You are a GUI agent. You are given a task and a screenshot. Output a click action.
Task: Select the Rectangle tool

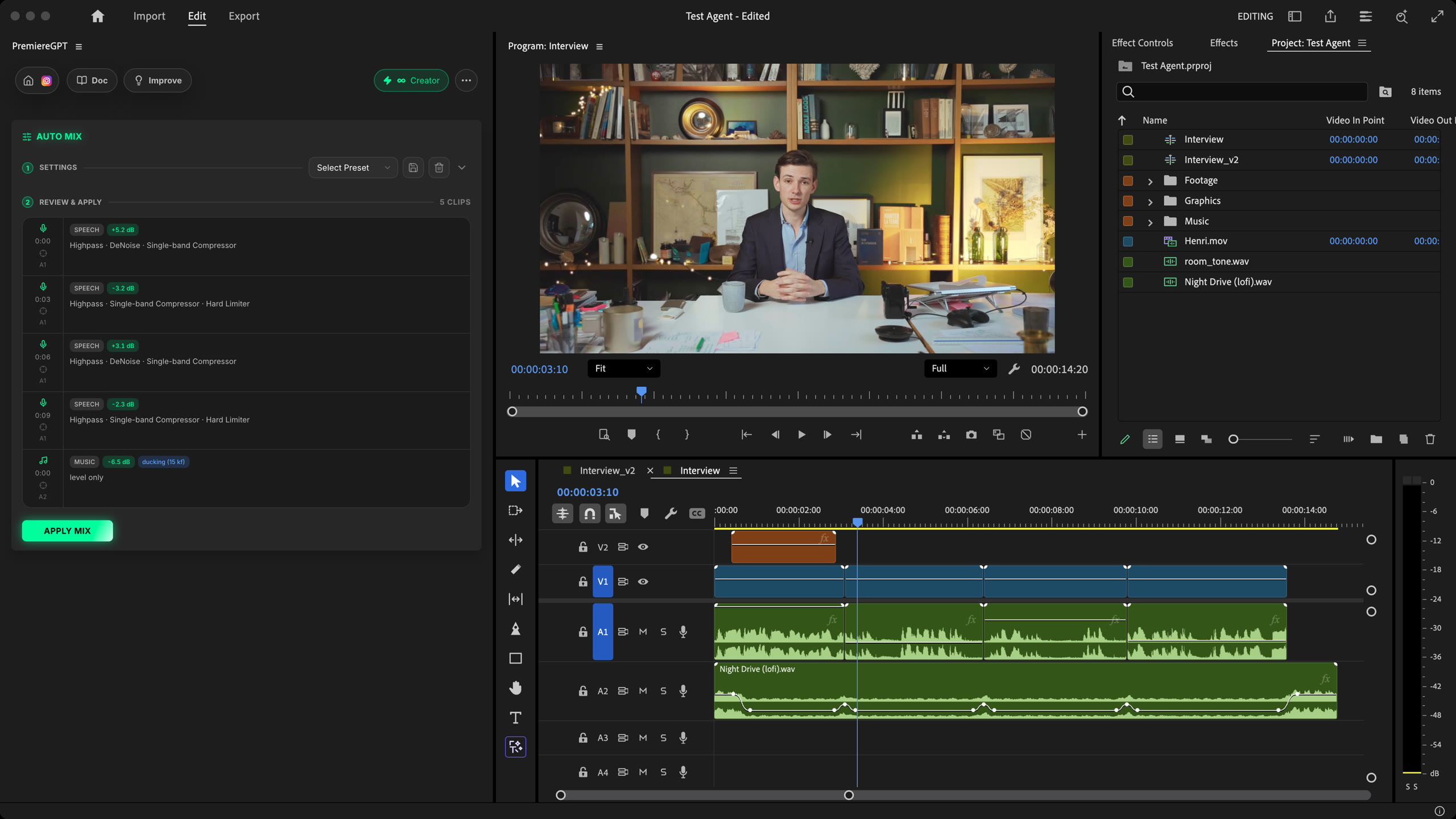click(x=515, y=658)
